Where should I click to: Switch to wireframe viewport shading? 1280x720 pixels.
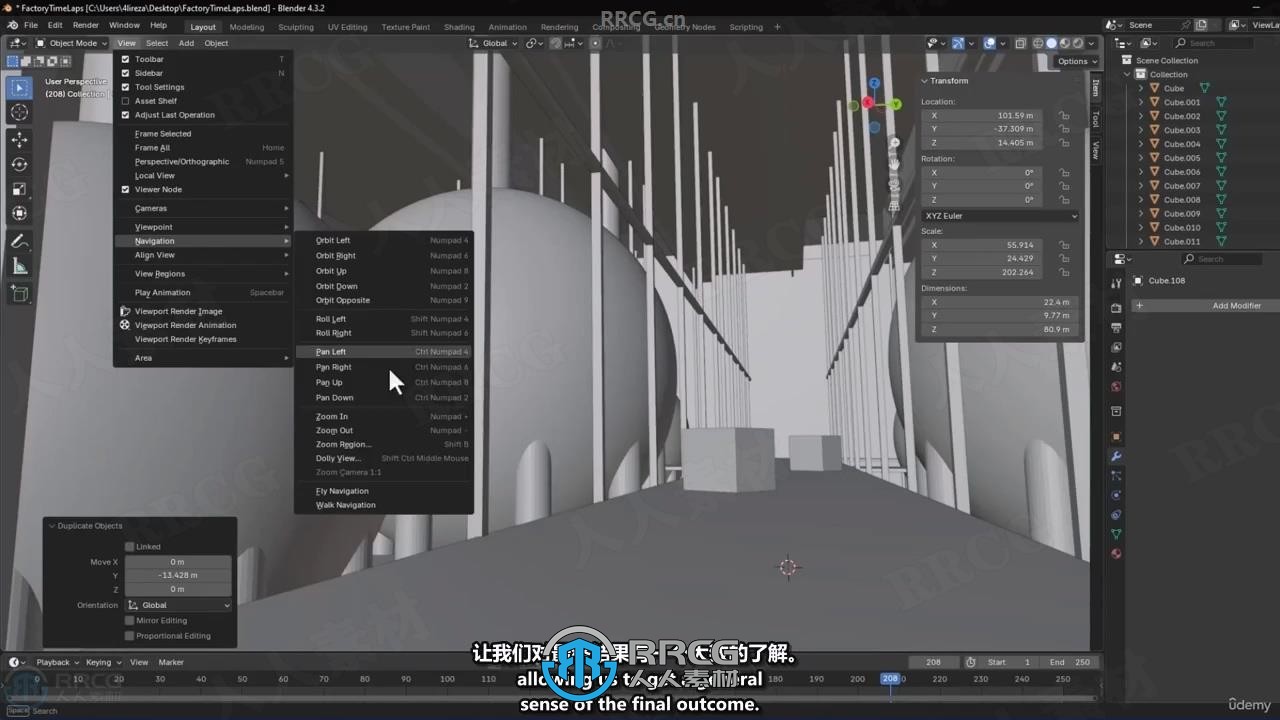(1038, 43)
